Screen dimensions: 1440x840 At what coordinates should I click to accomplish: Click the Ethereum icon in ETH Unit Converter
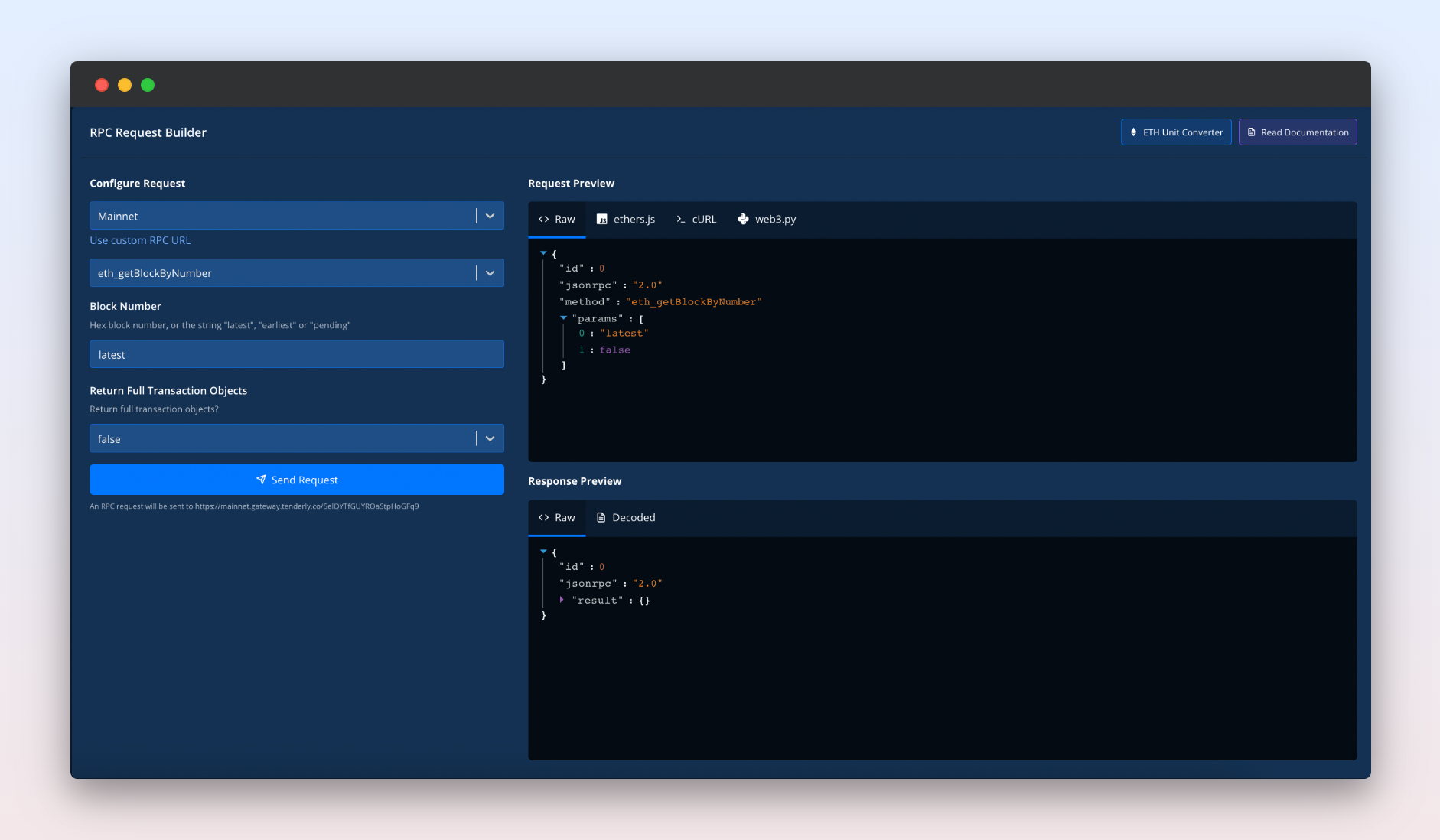tap(1133, 132)
